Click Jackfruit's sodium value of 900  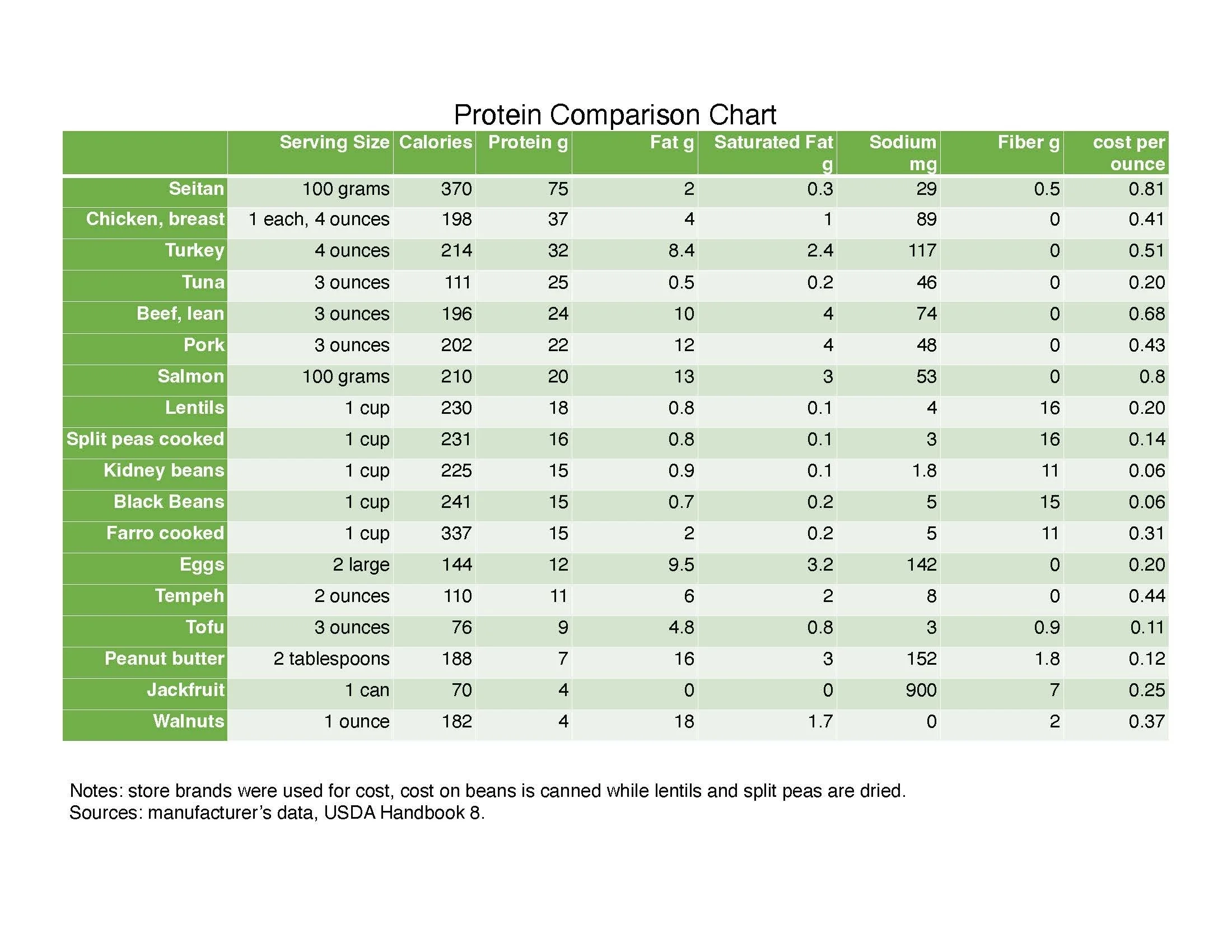pyautogui.click(x=921, y=690)
